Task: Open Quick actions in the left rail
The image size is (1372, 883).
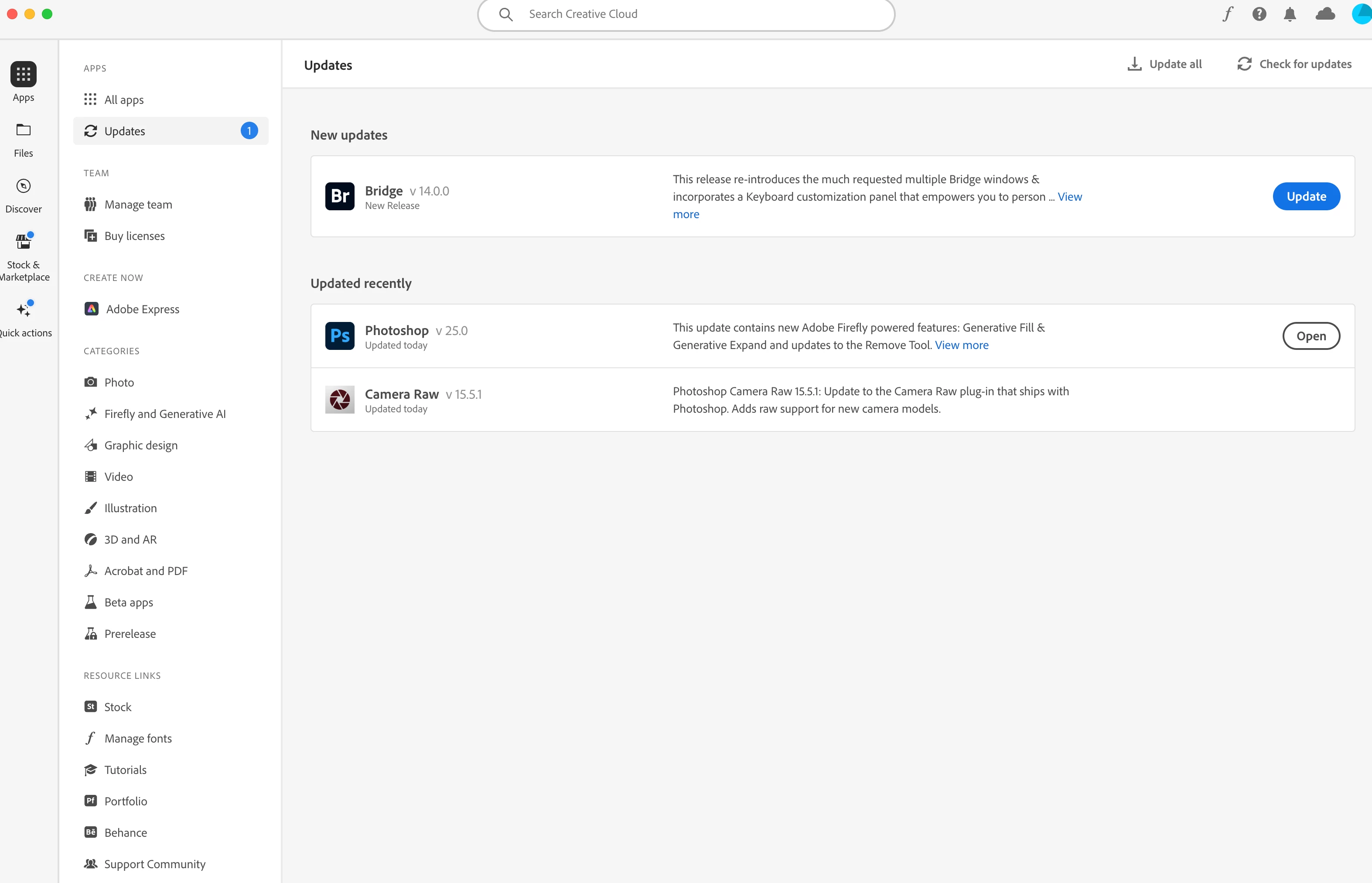Action: click(x=24, y=318)
